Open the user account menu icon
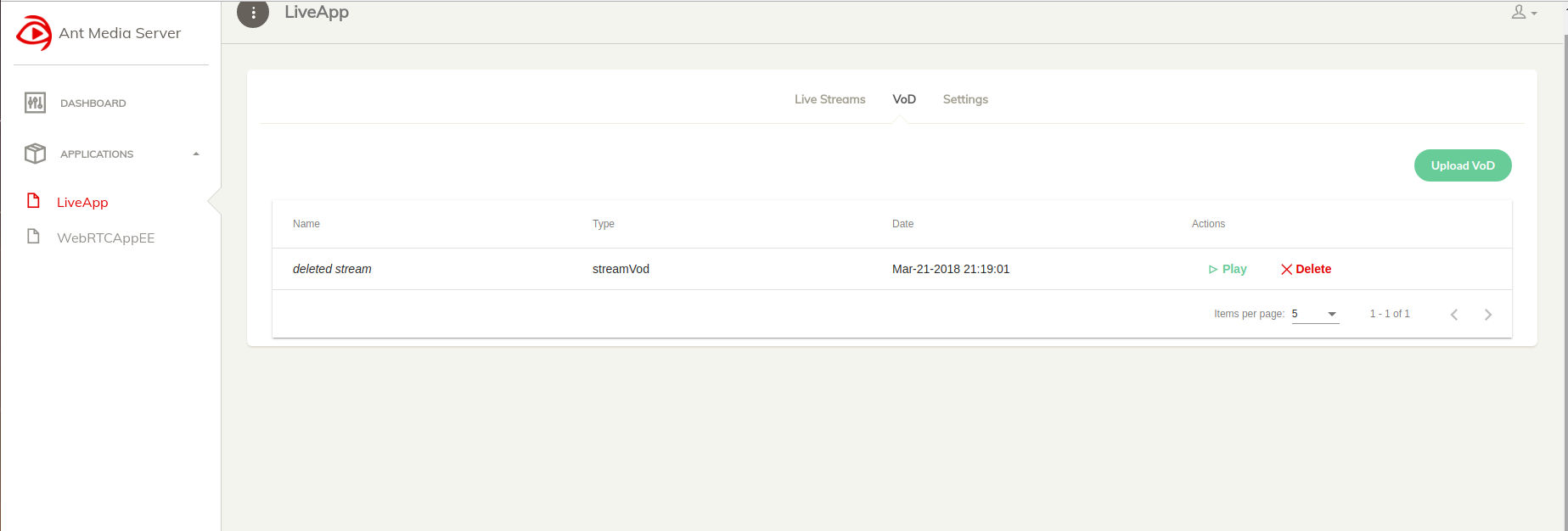The image size is (1568, 531). (1524, 12)
